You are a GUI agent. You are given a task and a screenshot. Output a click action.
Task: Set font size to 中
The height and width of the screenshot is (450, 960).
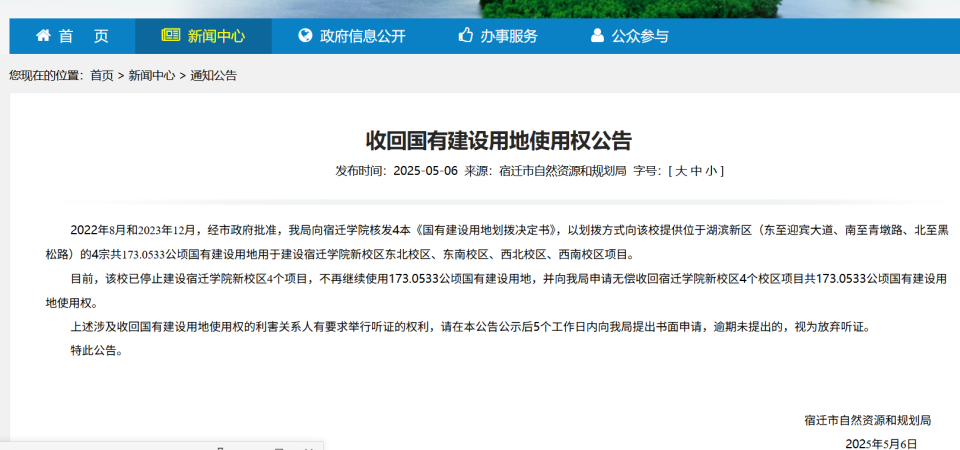(x=696, y=171)
